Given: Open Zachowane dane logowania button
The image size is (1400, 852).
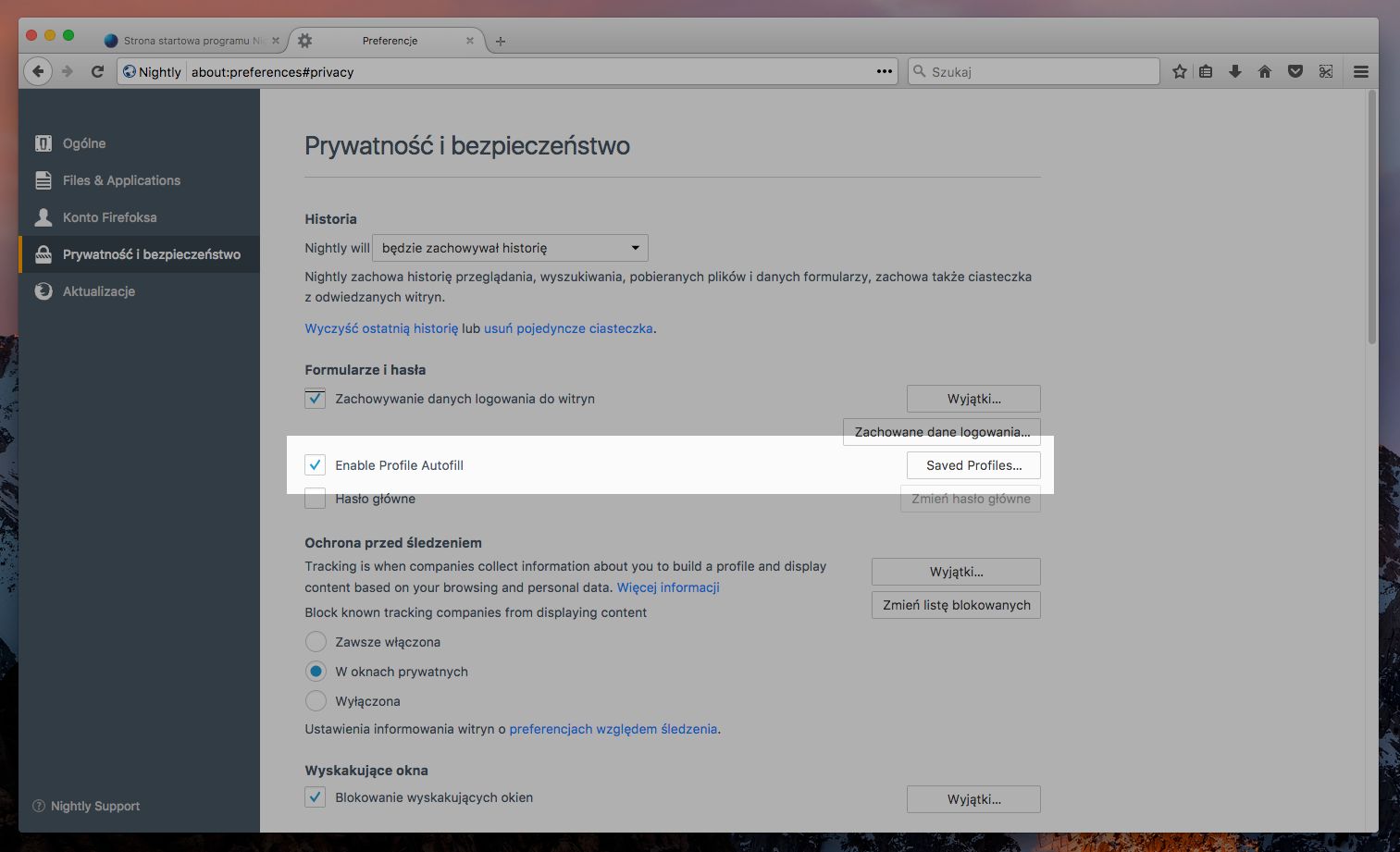Looking at the screenshot, I should click(x=942, y=432).
